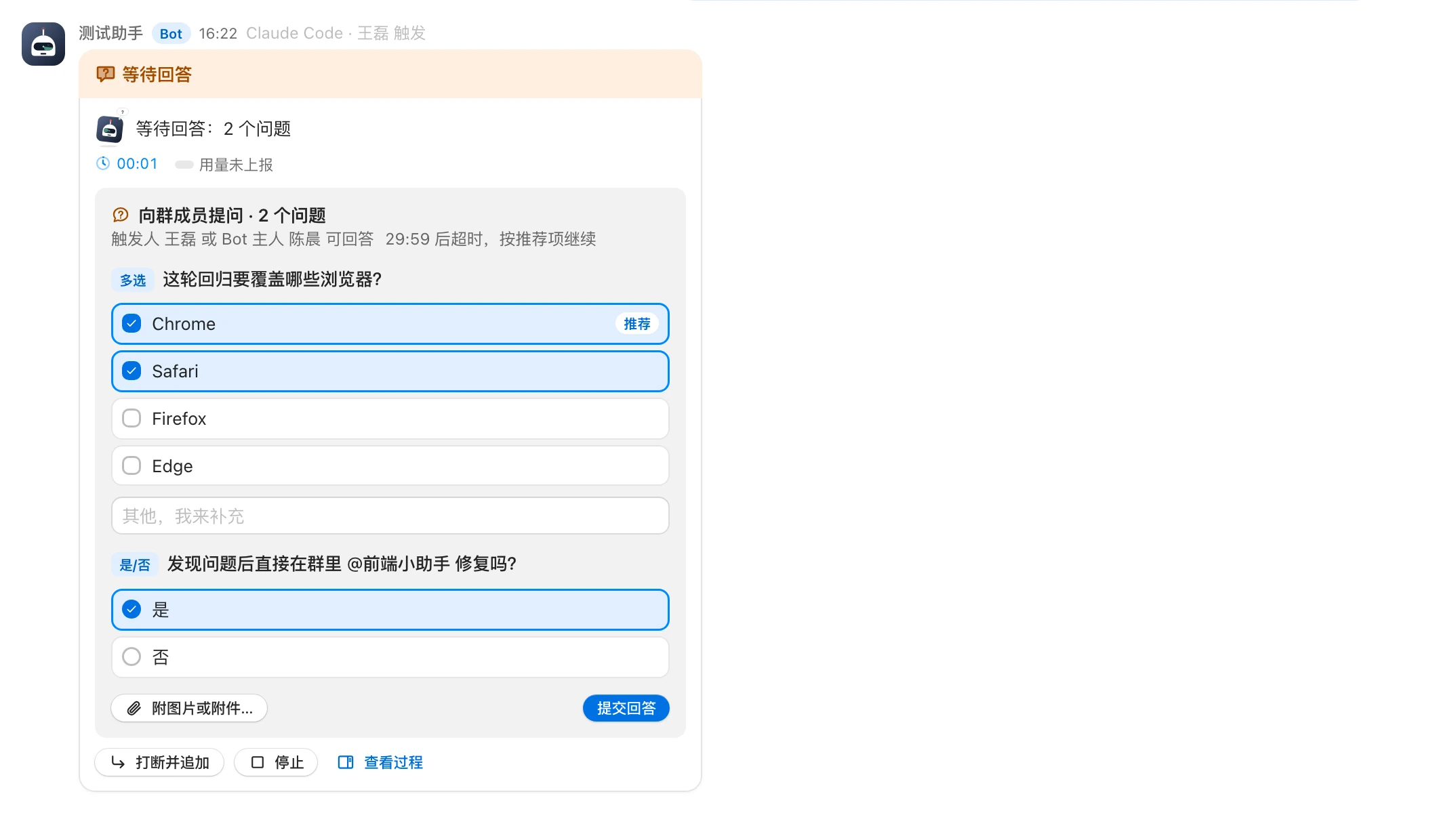Click the Claude Code · 王磊 触发 text
This screenshot has height=813, width=1456.
click(336, 33)
